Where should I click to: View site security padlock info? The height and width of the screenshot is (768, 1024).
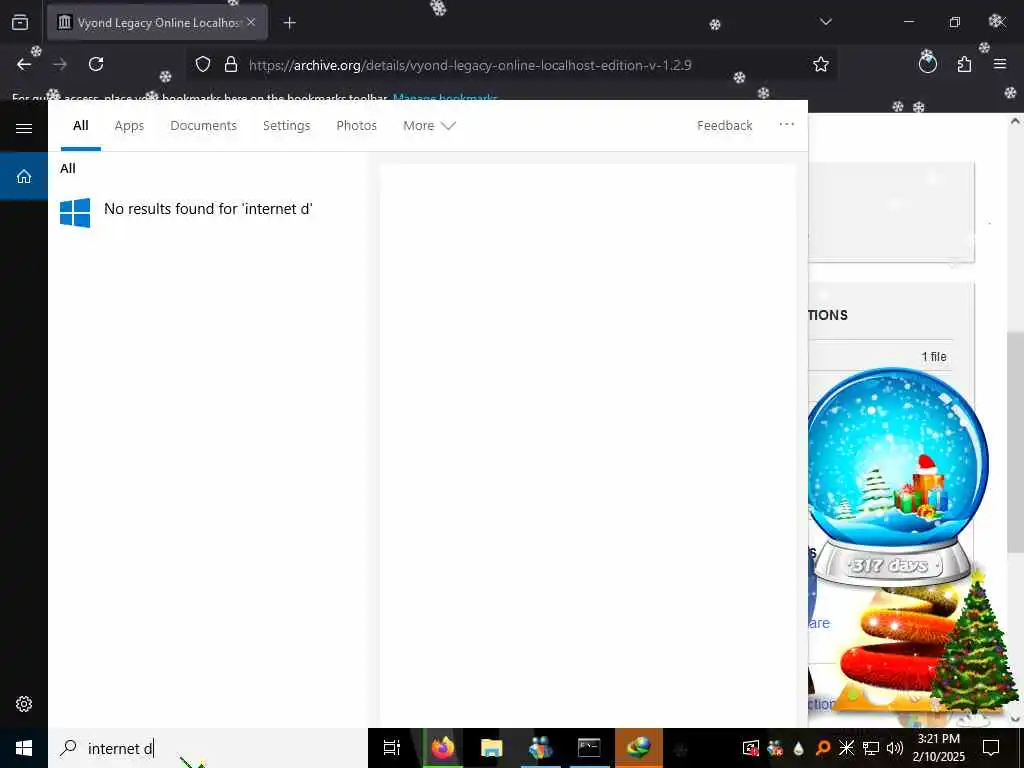[231, 64]
